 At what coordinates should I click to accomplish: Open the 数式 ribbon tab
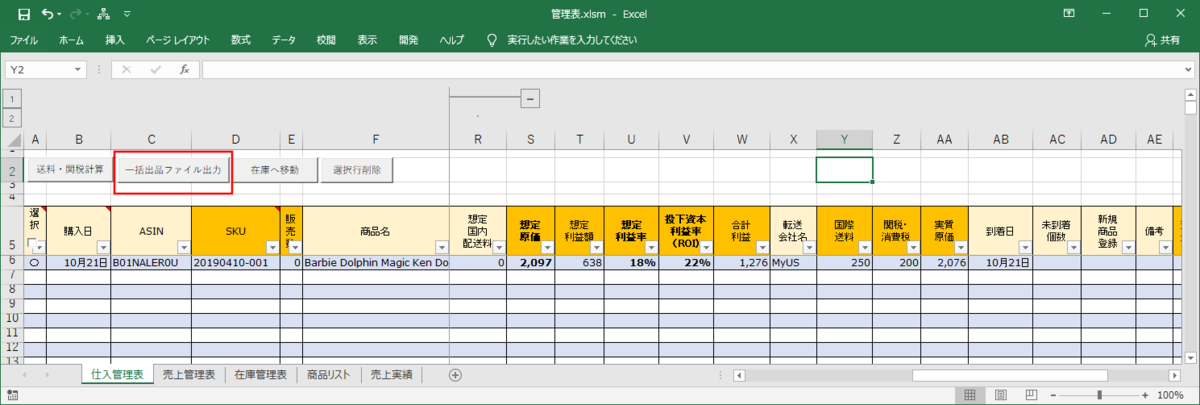[x=240, y=40]
